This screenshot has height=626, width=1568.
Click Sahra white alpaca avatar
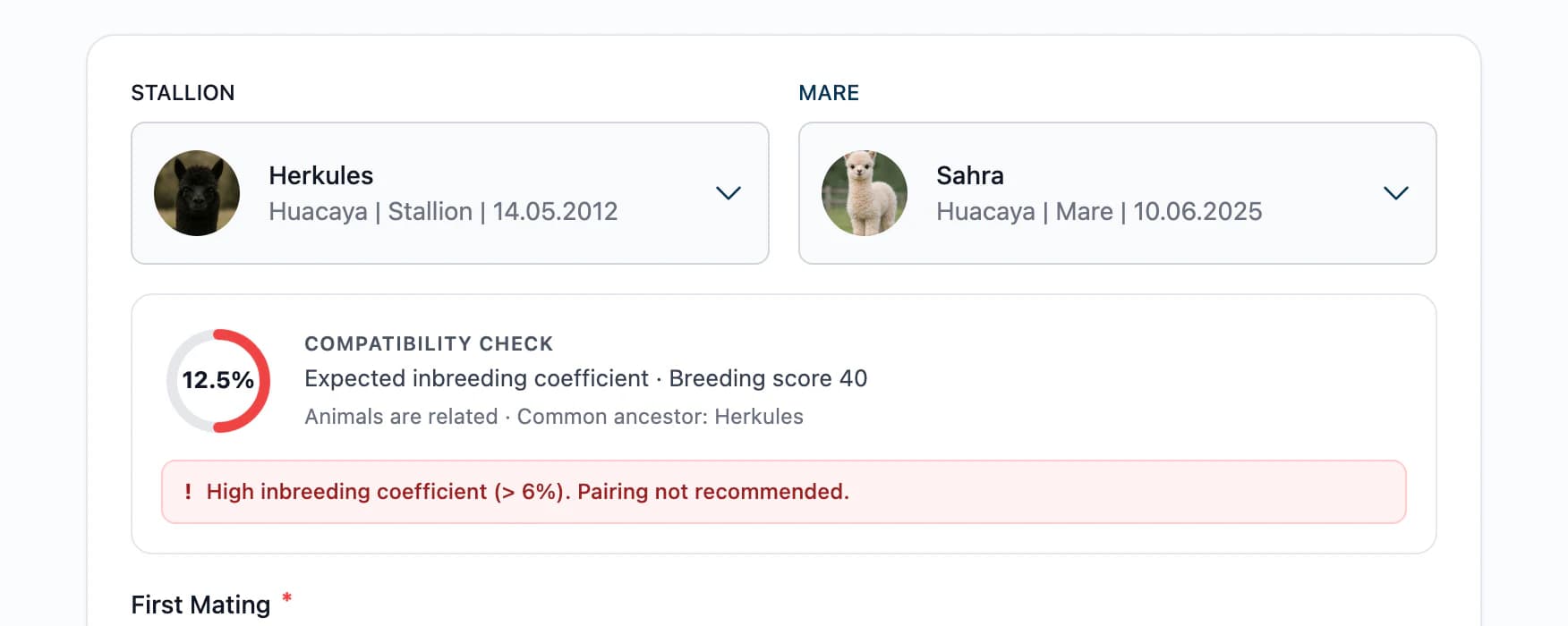click(x=865, y=193)
